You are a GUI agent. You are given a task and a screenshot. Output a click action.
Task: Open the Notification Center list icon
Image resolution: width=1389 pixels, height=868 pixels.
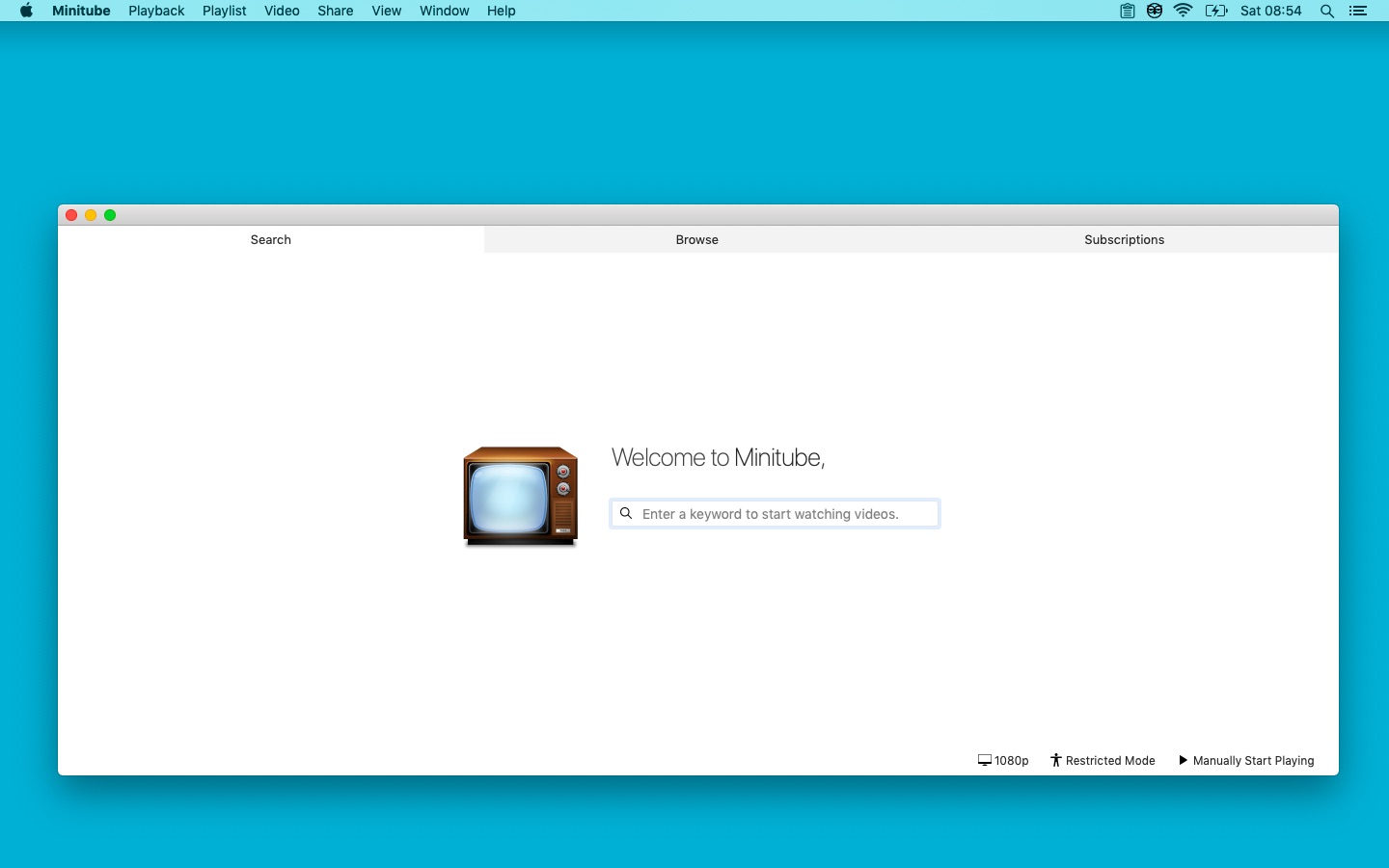1358,11
